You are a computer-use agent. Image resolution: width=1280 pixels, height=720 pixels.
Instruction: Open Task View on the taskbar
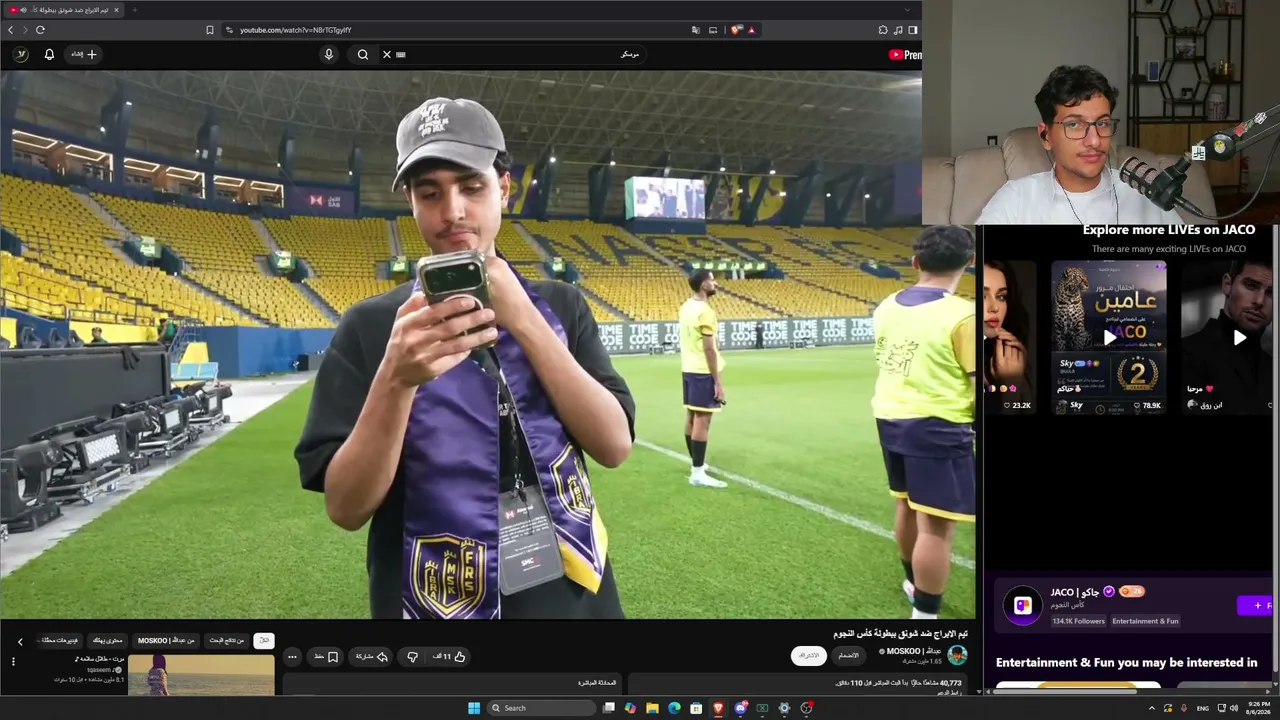tap(608, 708)
